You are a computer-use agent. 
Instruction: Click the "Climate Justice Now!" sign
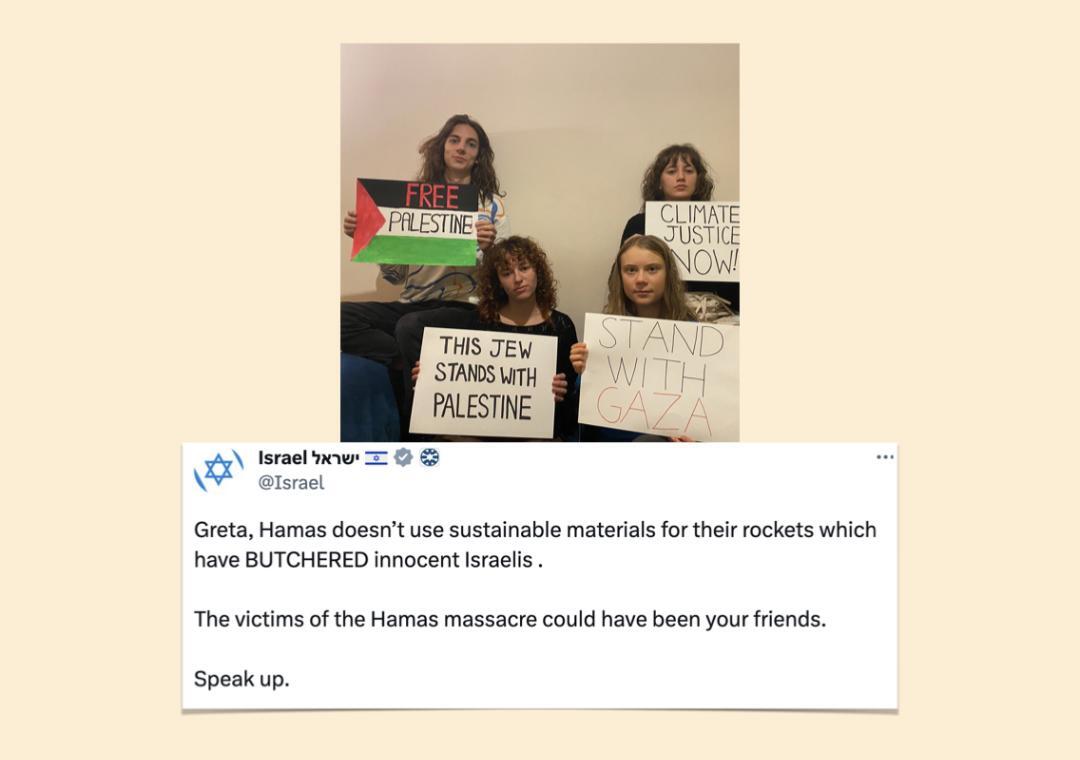click(x=694, y=240)
